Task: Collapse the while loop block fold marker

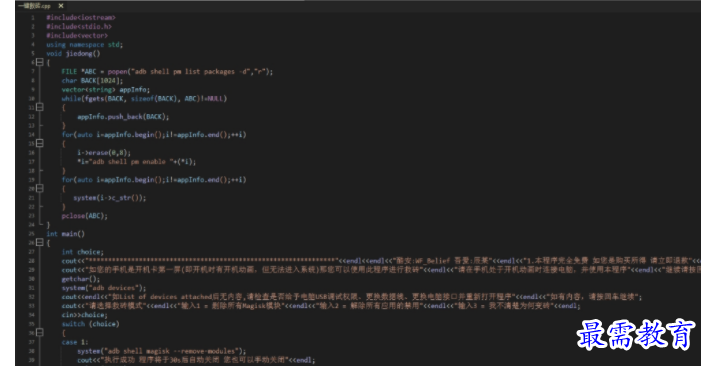Action: coord(40,107)
